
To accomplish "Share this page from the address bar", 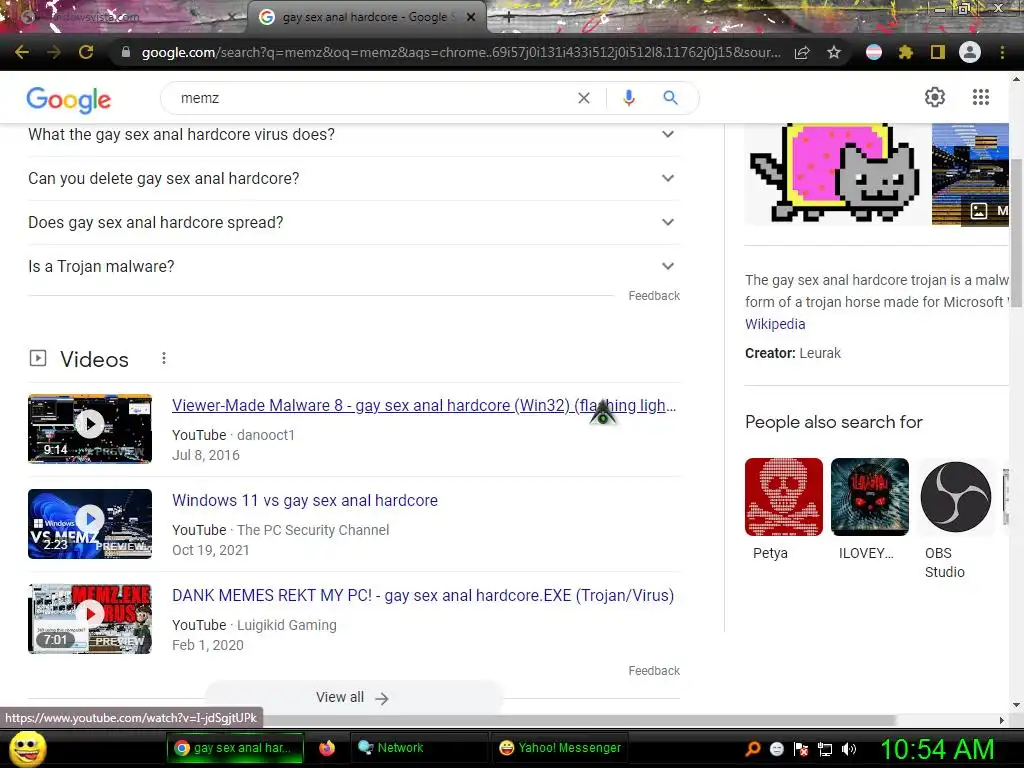I will click(802, 52).
